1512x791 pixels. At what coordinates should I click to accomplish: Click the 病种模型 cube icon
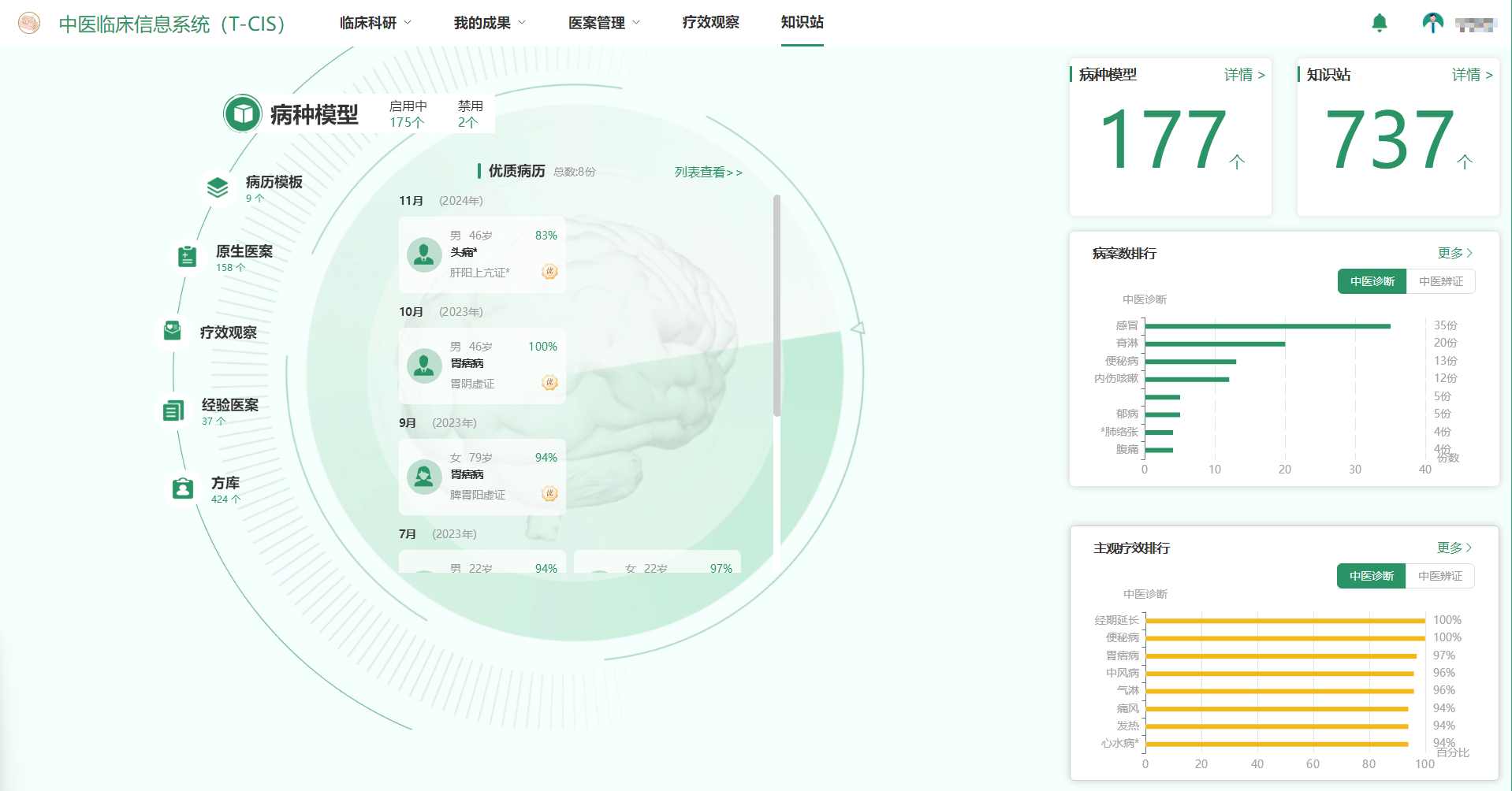tap(242, 113)
